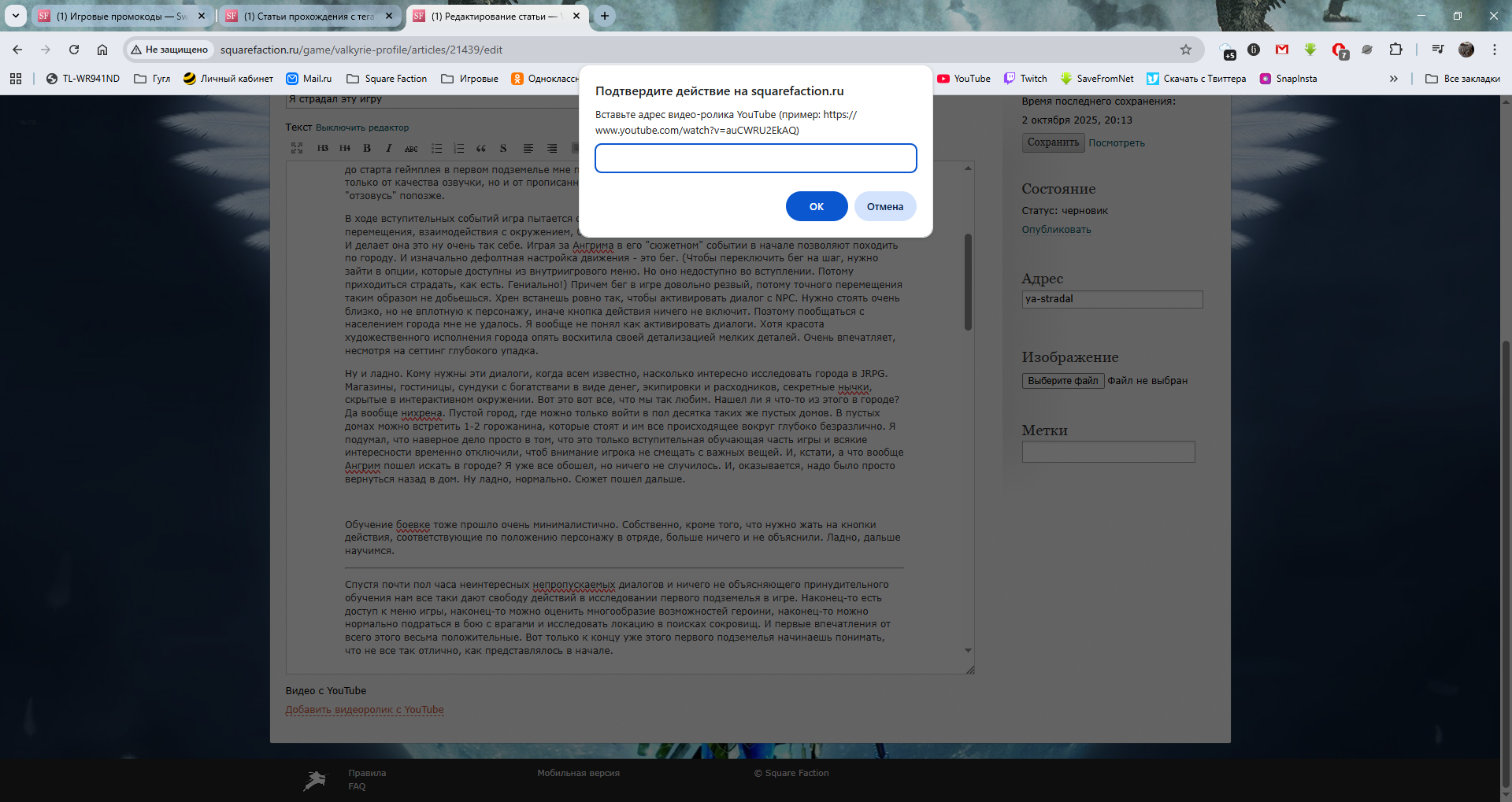1512x802 pixels.
Task: Apply strikethrough ABC formatting icon
Action: (411, 148)
